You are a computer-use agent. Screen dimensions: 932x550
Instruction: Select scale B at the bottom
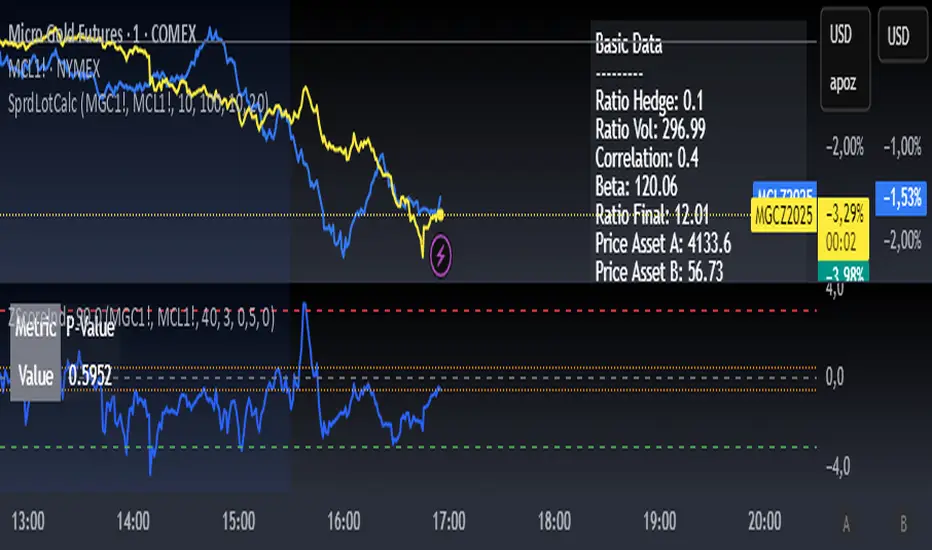click(x=903, y=524)
